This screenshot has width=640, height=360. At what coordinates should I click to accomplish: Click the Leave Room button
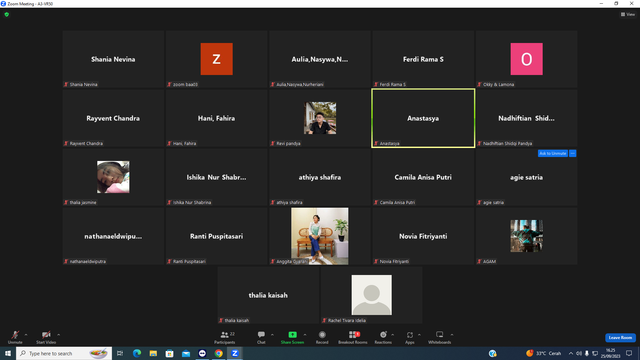click(620, 338)
